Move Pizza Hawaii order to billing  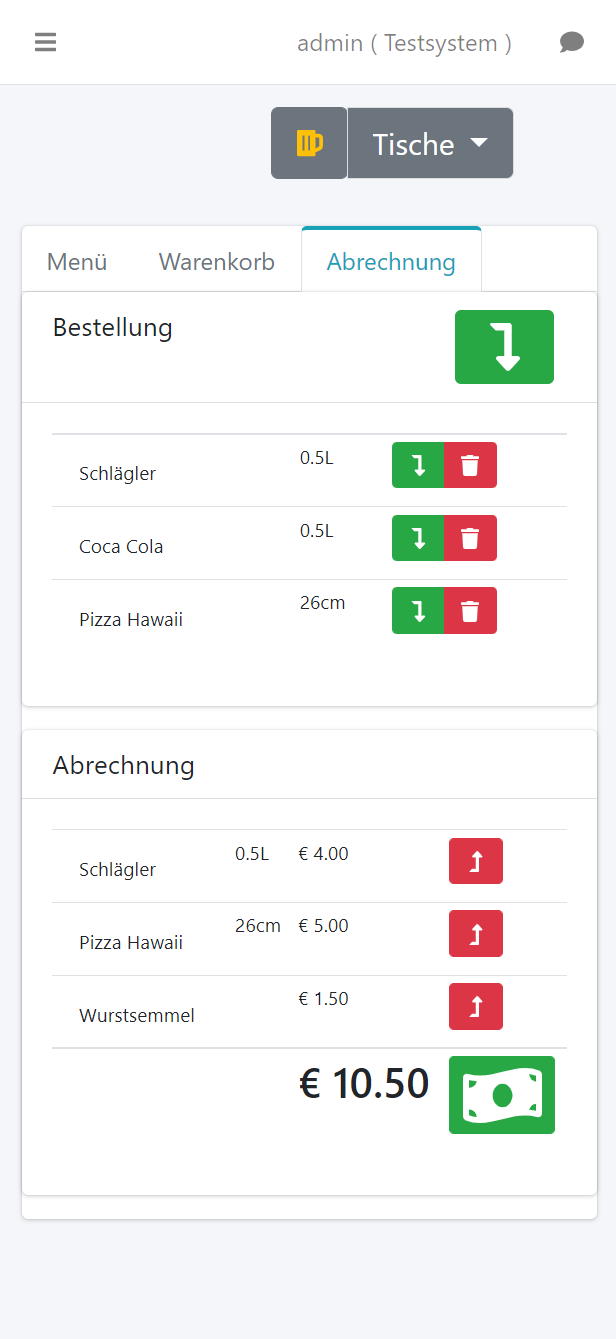pos(418,611)
